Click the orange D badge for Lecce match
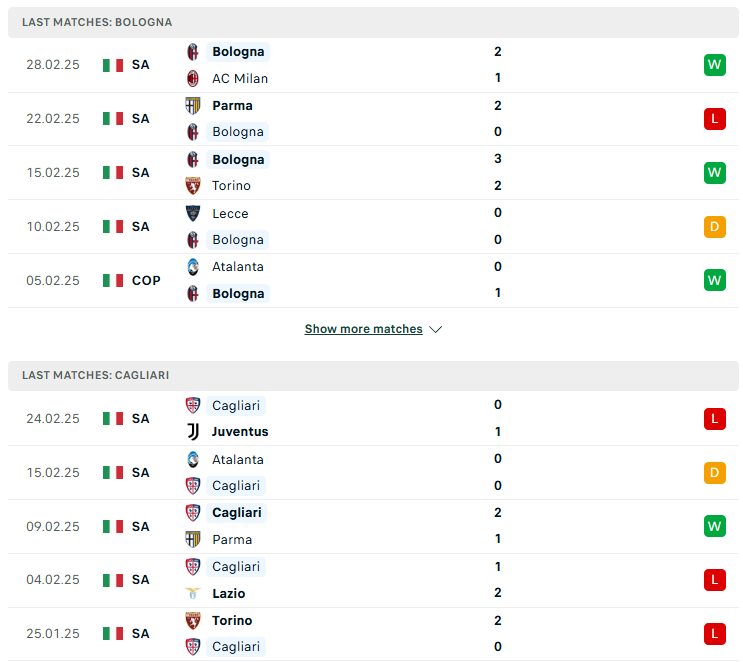Viewport: 743px width, 662px height. click(x=715, y=227)
